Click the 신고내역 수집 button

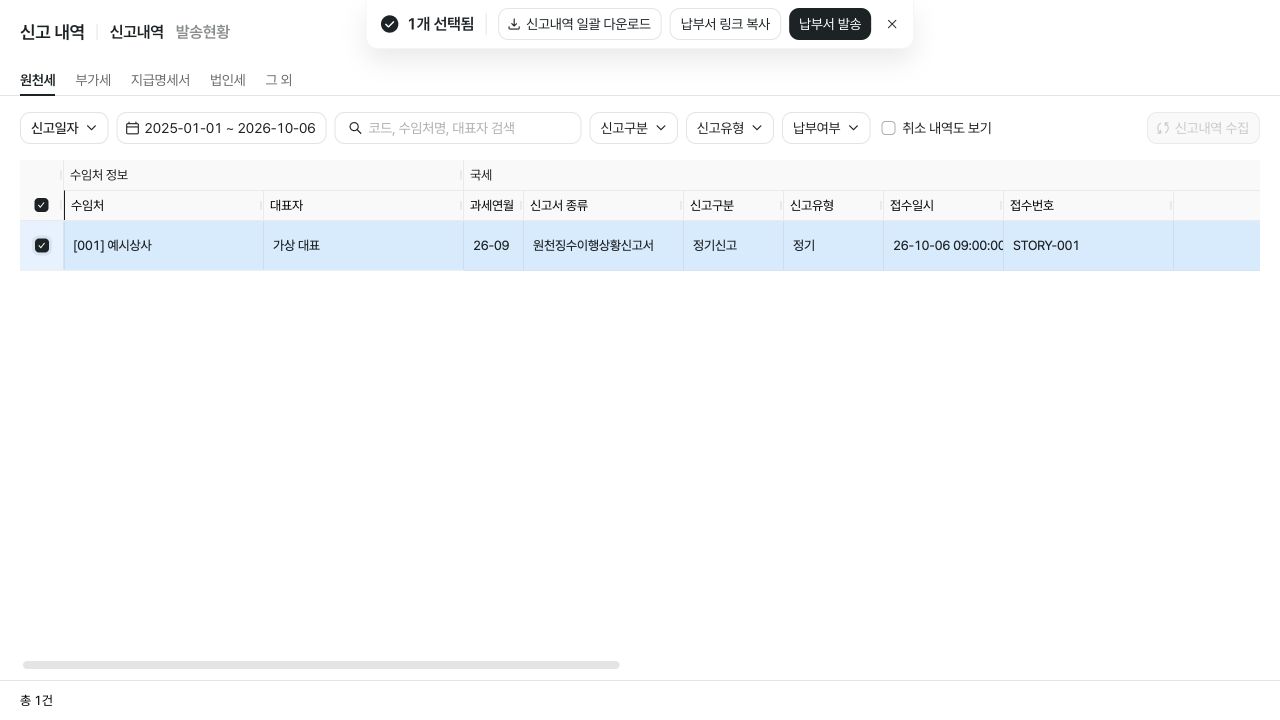coord(1203,128)
